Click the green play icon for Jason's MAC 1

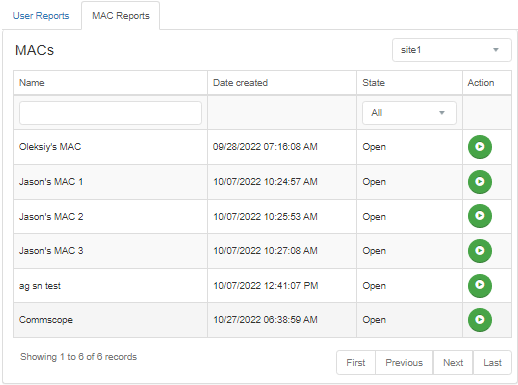(x=480, y=182)
